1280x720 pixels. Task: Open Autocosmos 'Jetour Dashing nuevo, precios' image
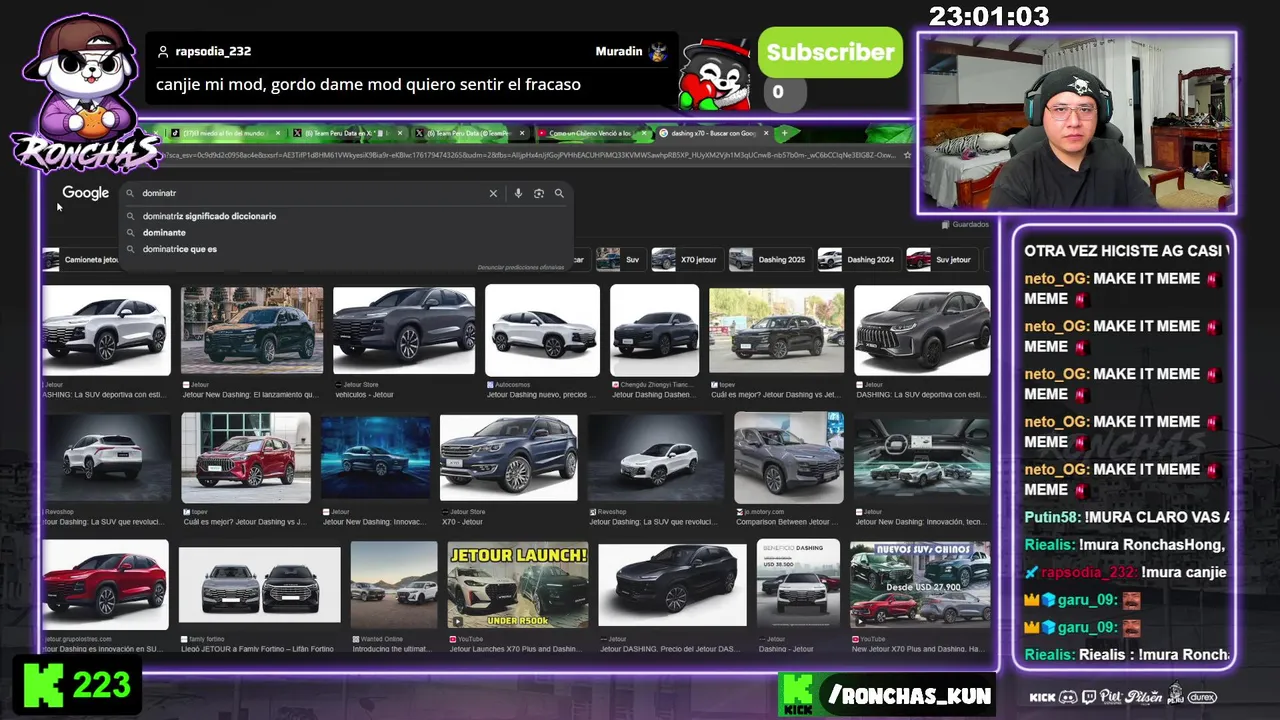(x=542, y=330)
